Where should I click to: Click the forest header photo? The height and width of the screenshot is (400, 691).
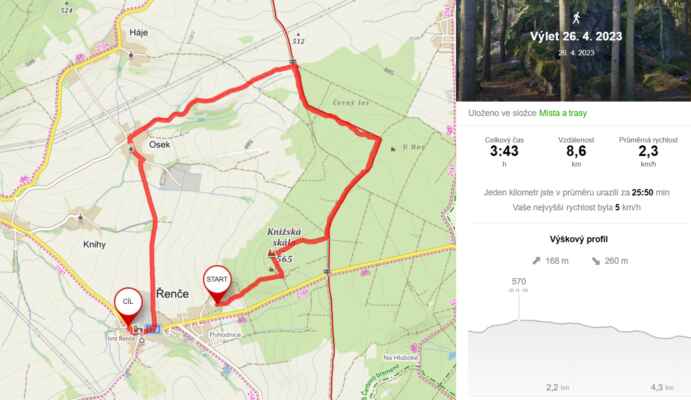tap(573, 50)
